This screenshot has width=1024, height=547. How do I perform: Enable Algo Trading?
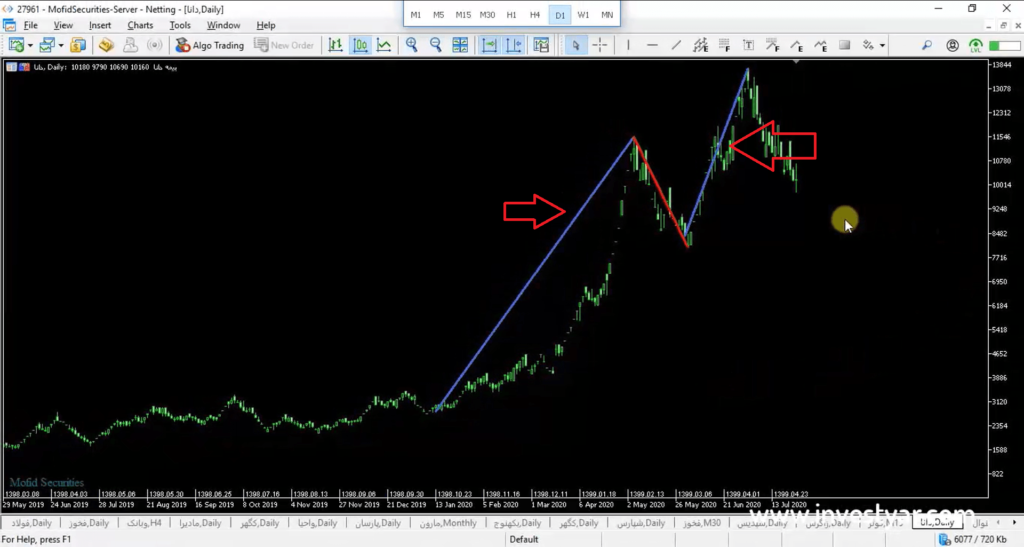[210, 45]
